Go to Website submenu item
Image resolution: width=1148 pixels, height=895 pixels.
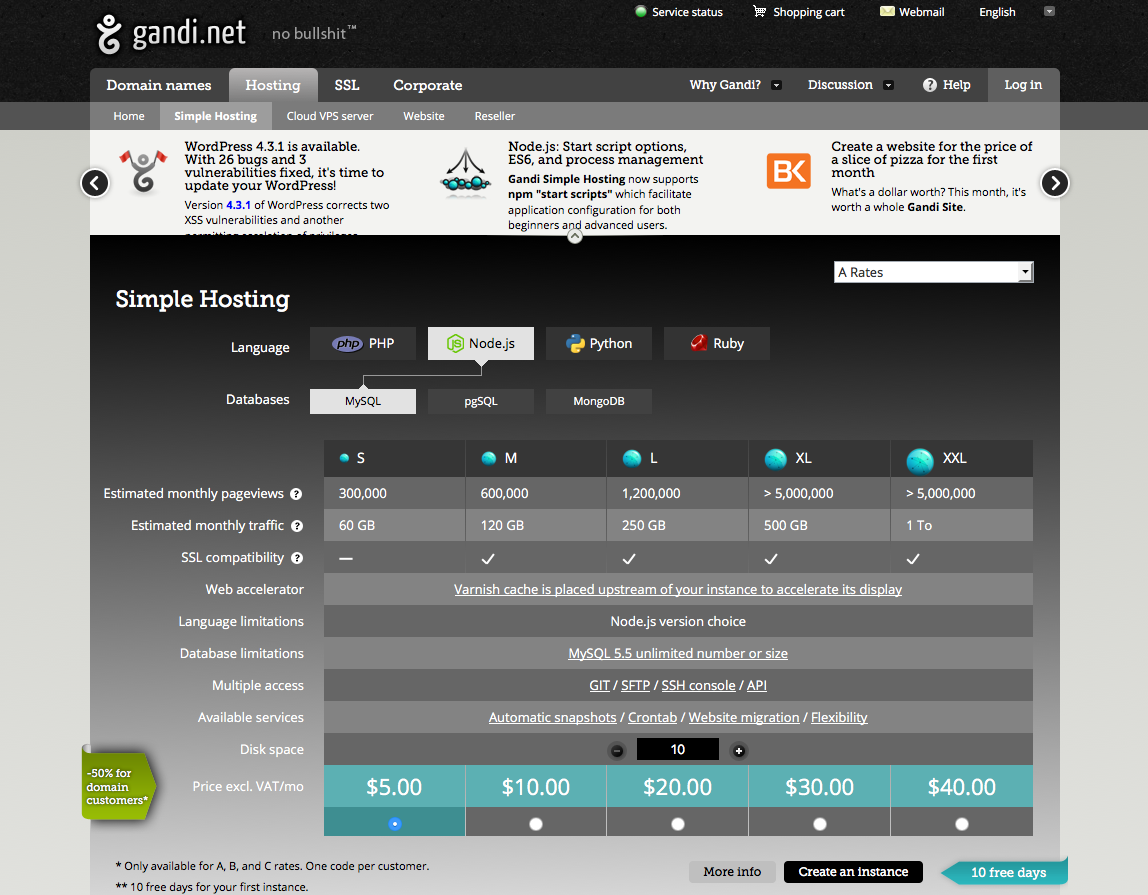pyautogui.click(x=424, y=116)
